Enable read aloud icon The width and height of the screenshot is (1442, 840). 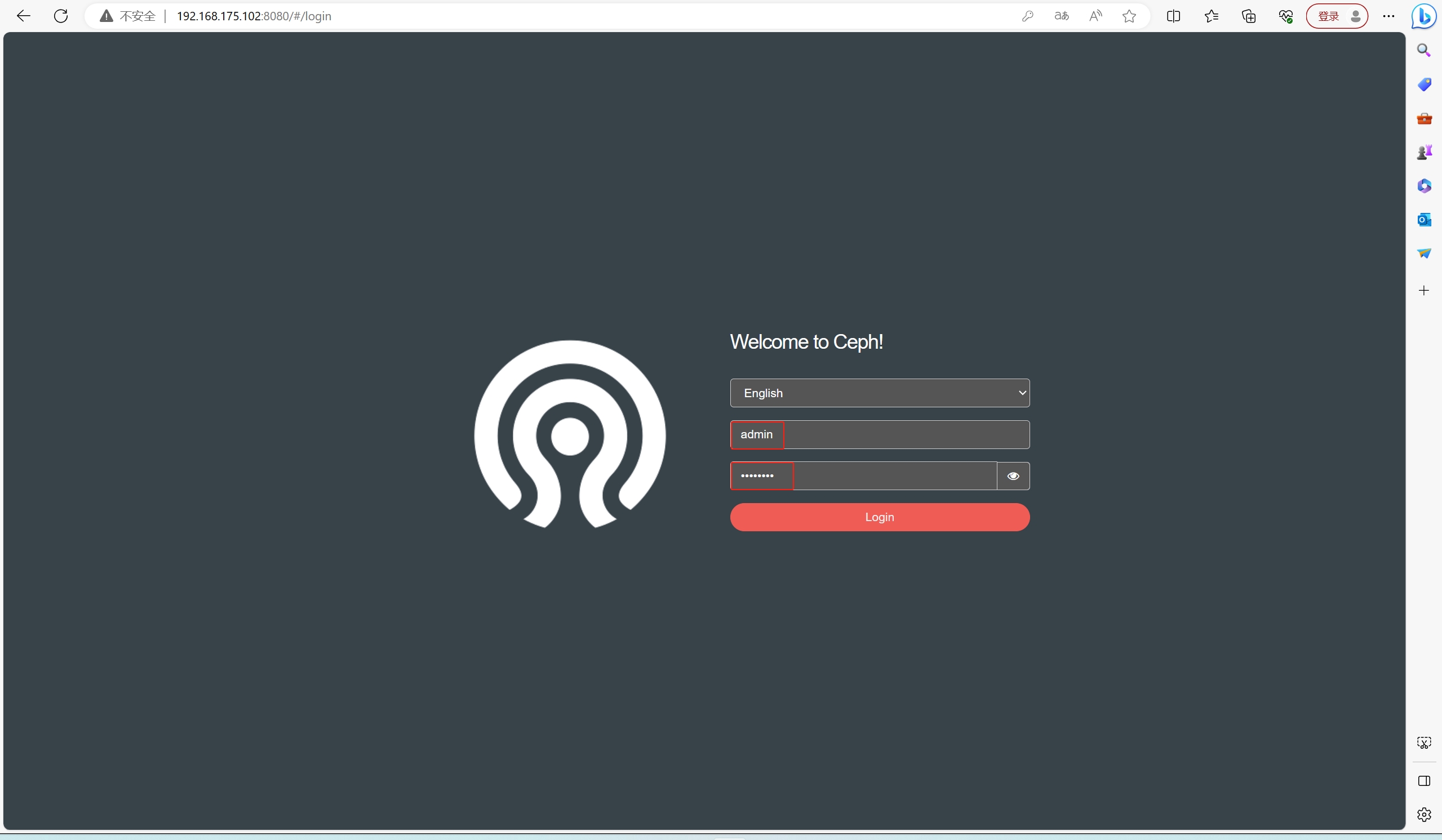1095,16
